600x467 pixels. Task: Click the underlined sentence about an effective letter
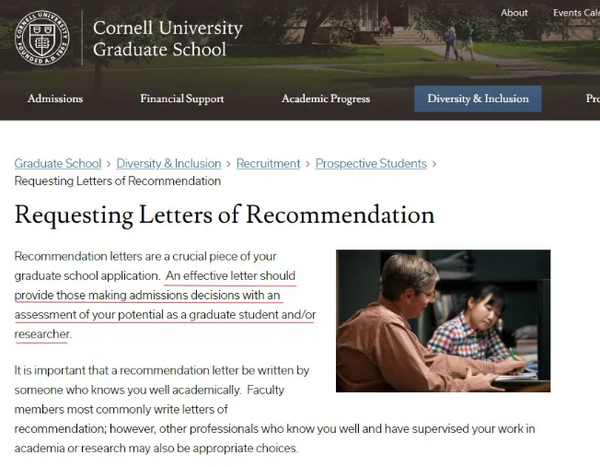[165, 305]
